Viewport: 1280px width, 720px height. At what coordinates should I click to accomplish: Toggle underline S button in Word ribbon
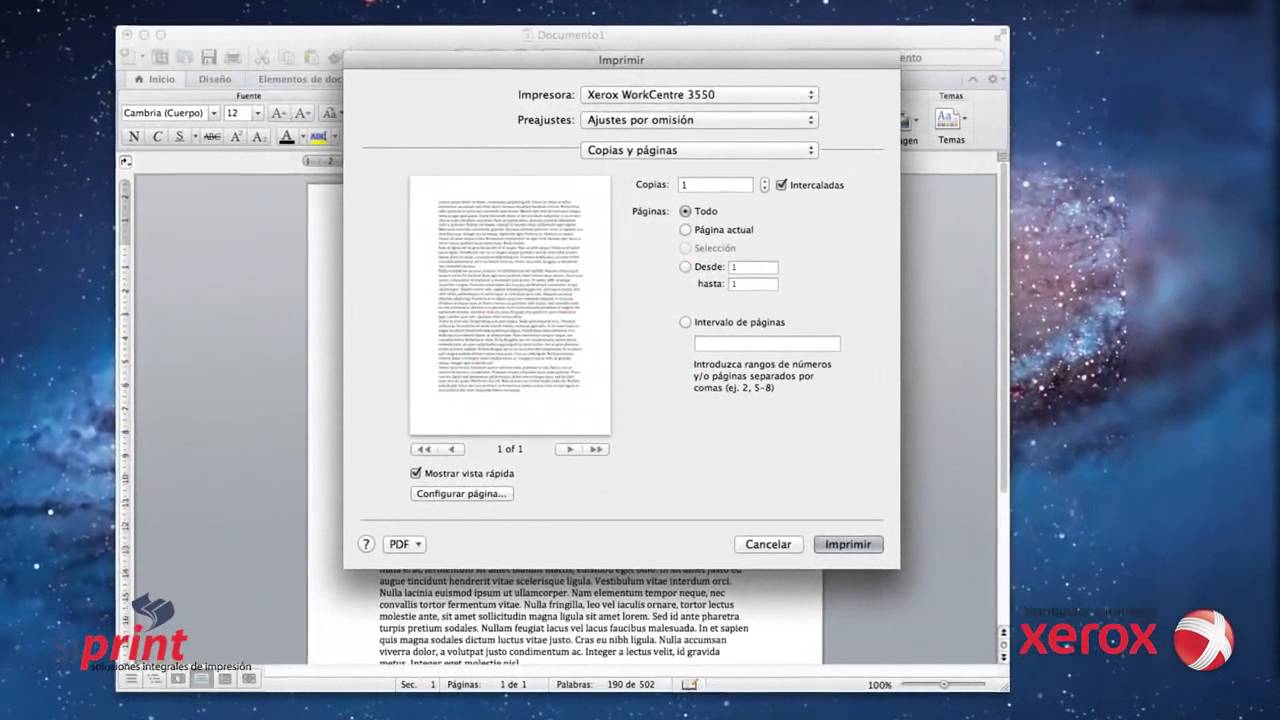tap(180, 136)
